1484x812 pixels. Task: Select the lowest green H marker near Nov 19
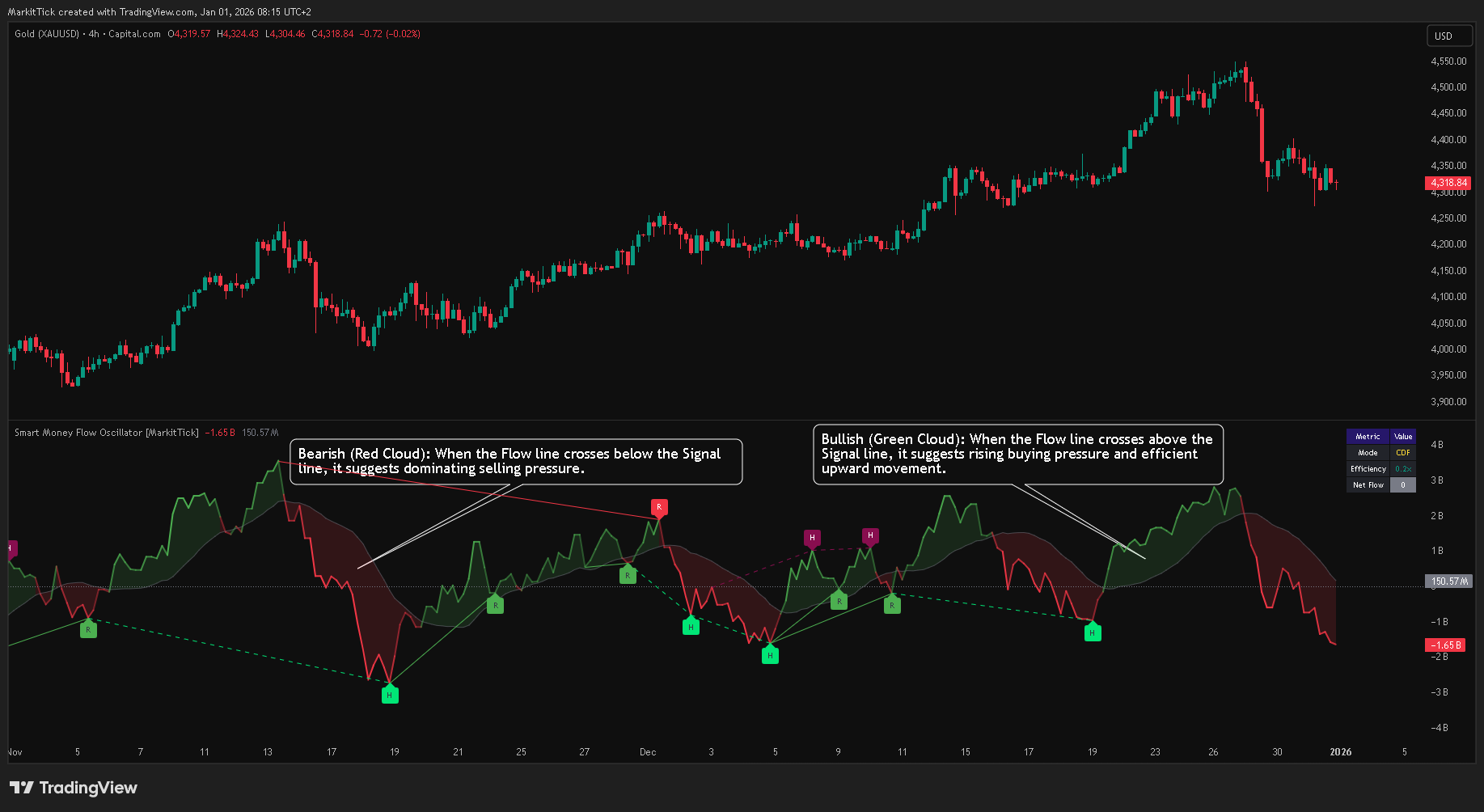pyautogui.click(x=390, y=695)
